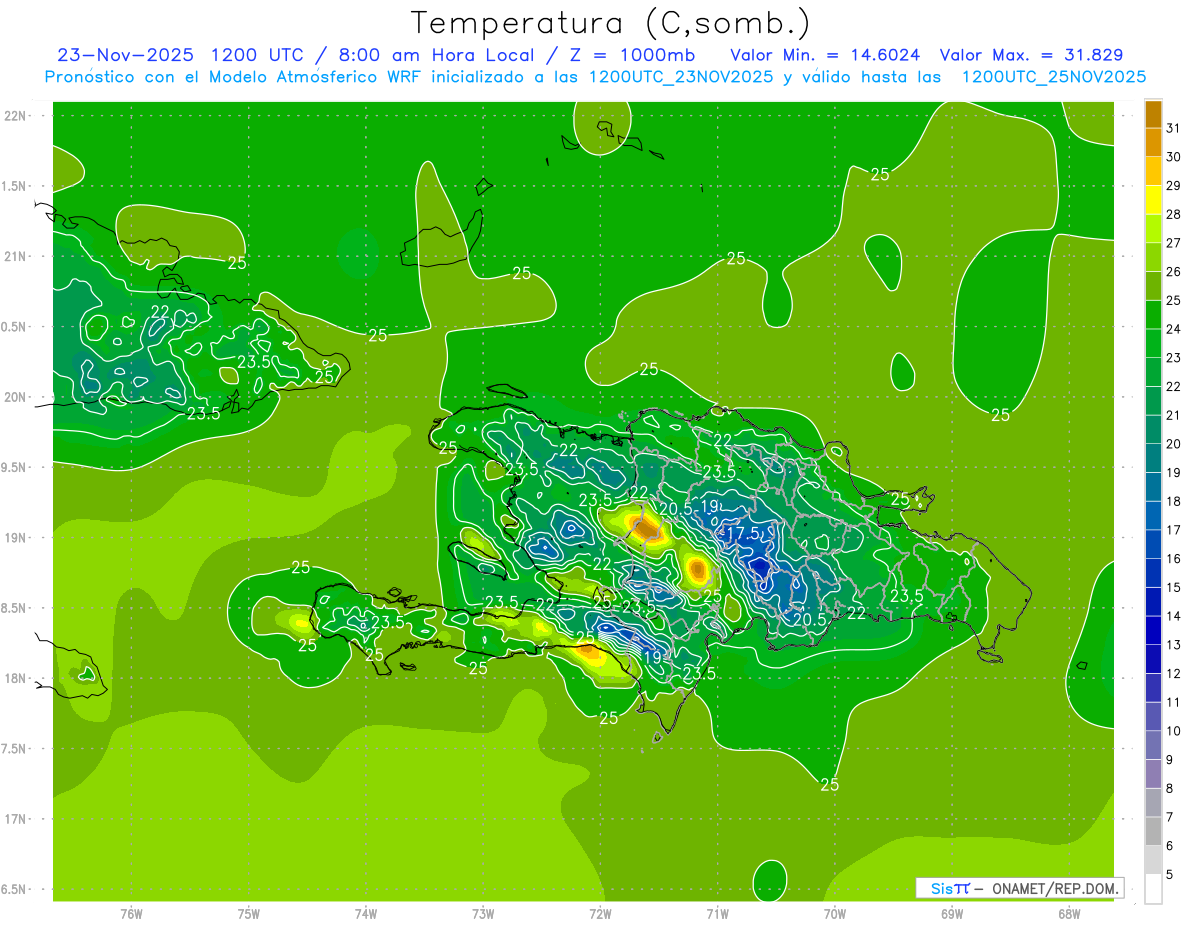The image size is (1200, 927).
Task: Click the 20N latitude axis label
Action: pyautogui.click(x=16, y=397)
